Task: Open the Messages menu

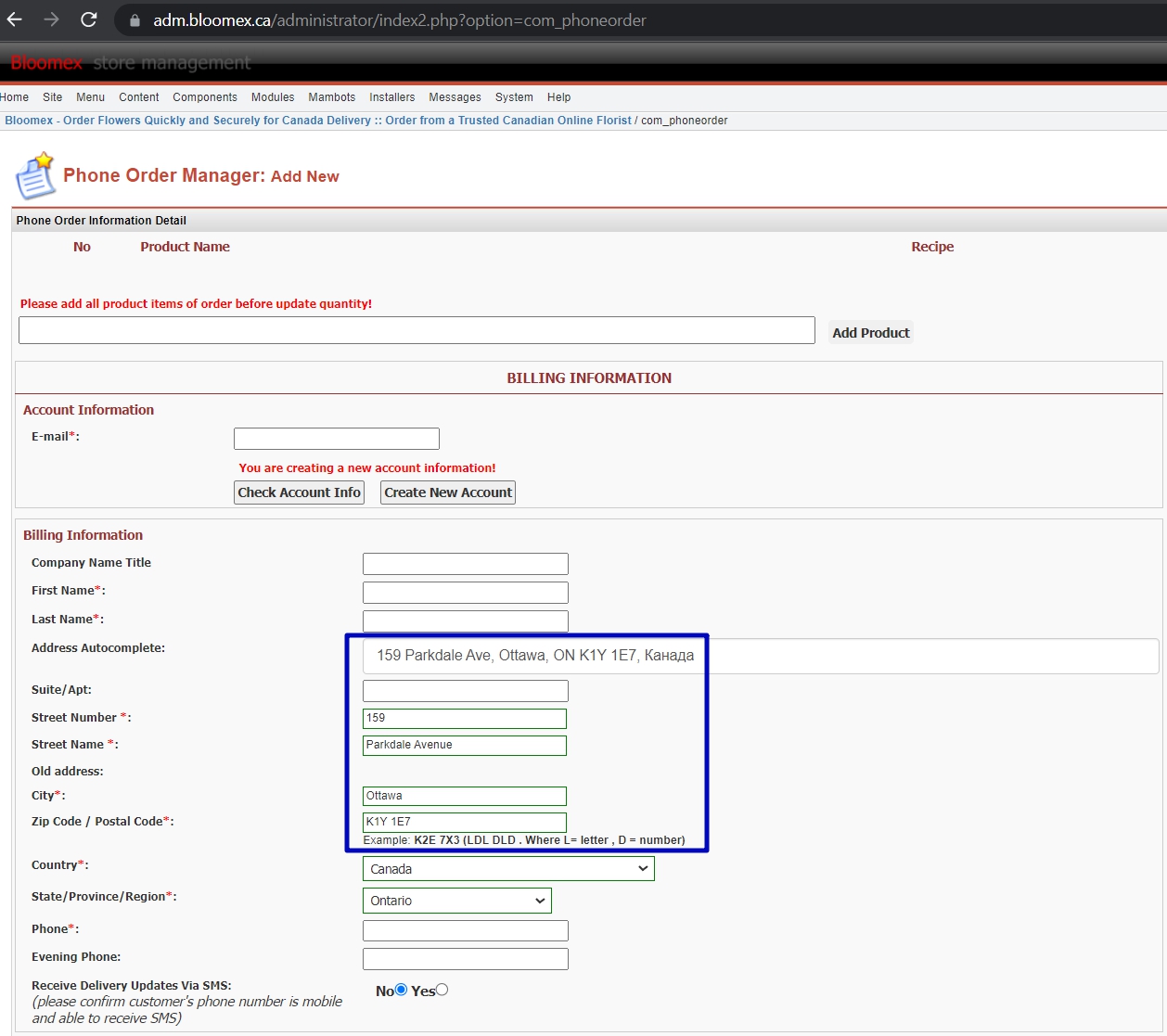Action: point(455,97)
